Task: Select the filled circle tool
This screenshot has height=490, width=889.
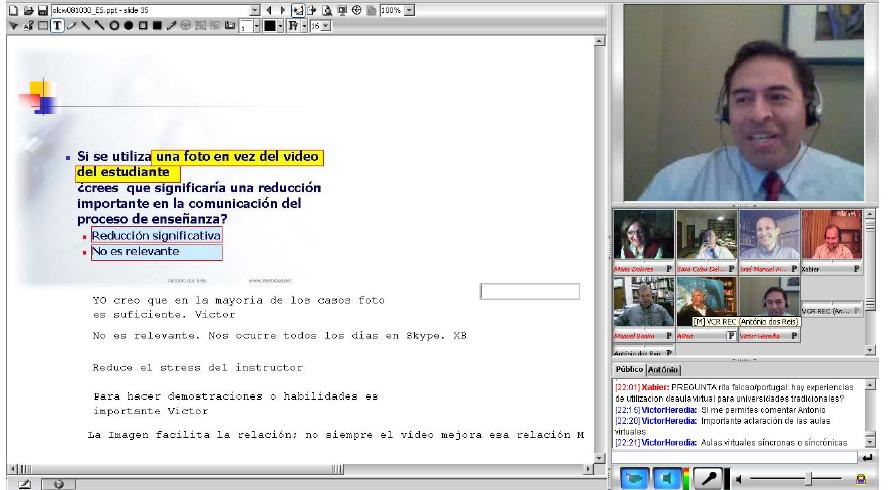Action: [129, 26]
